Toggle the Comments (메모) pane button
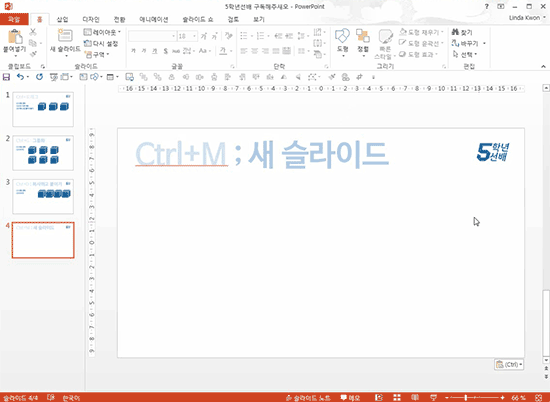The image size is (550, 402). 350,398
